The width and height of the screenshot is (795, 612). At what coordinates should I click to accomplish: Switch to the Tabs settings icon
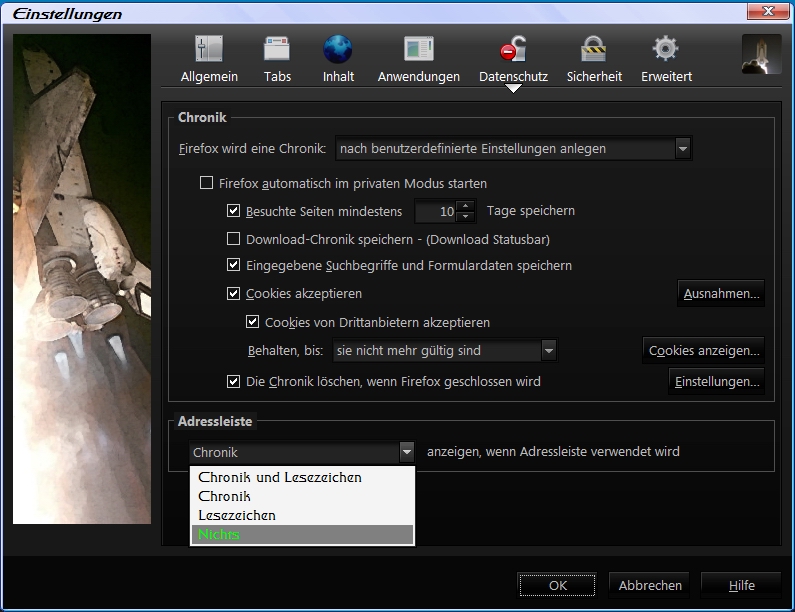pos(277,50)
